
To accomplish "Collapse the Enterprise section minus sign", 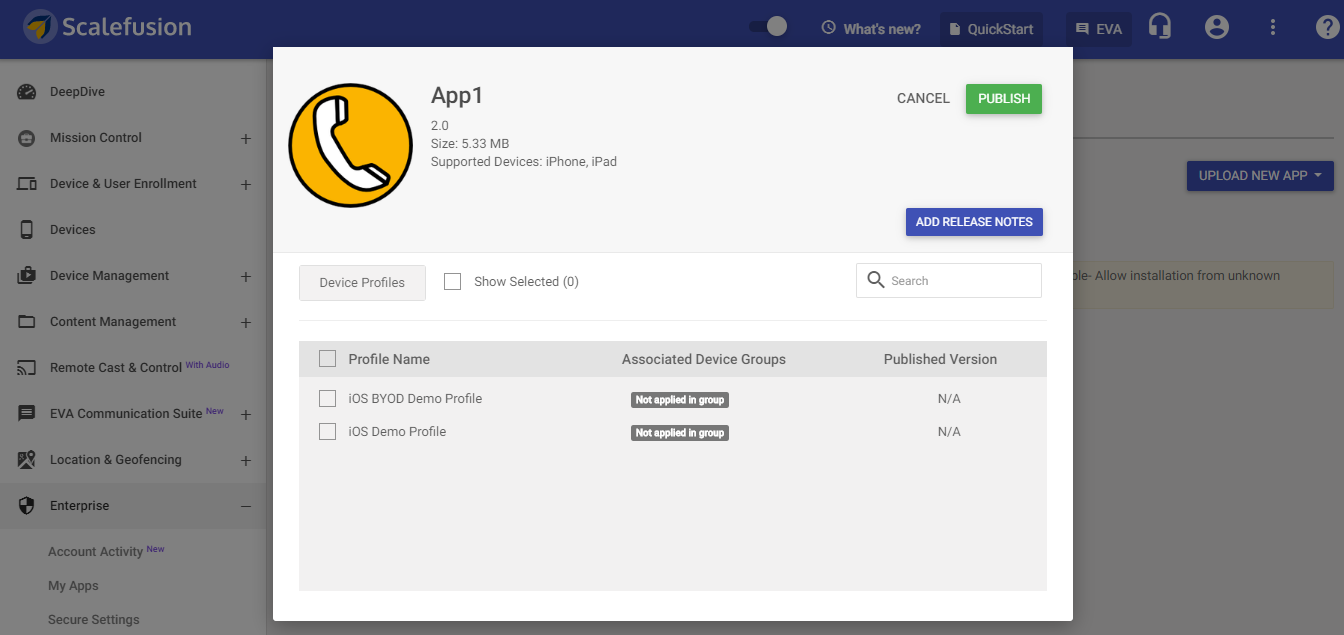I will pos(246,507).
